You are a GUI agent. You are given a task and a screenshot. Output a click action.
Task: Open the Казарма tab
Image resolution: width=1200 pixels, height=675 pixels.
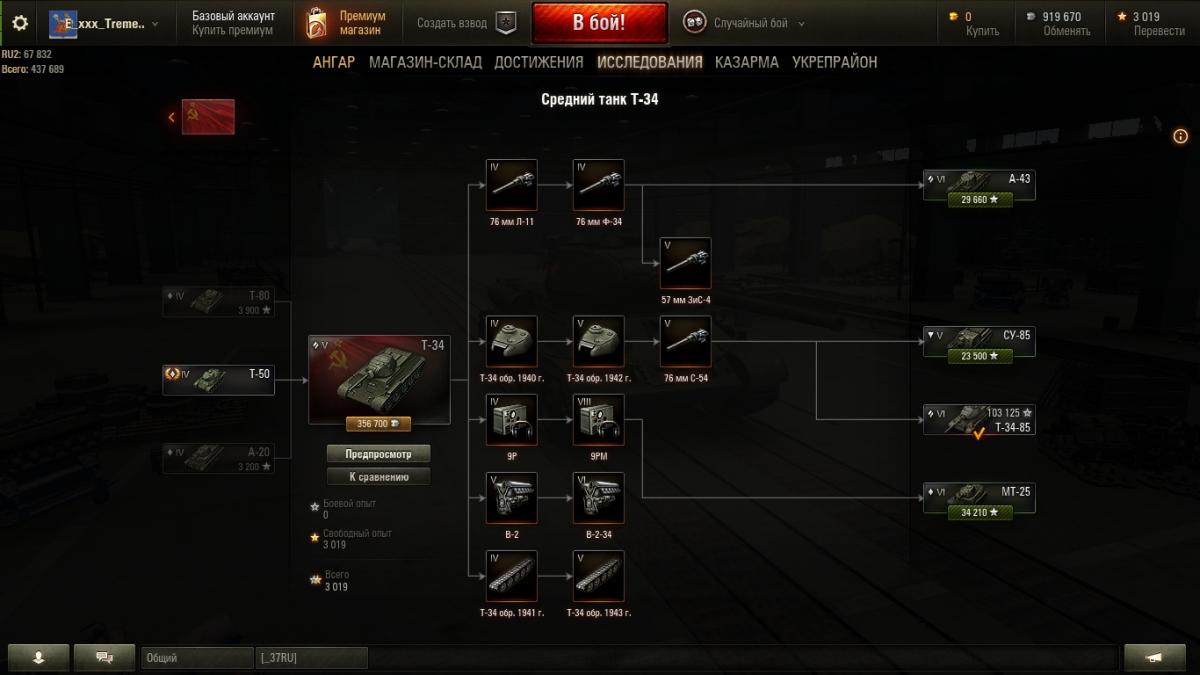point(746,62)
